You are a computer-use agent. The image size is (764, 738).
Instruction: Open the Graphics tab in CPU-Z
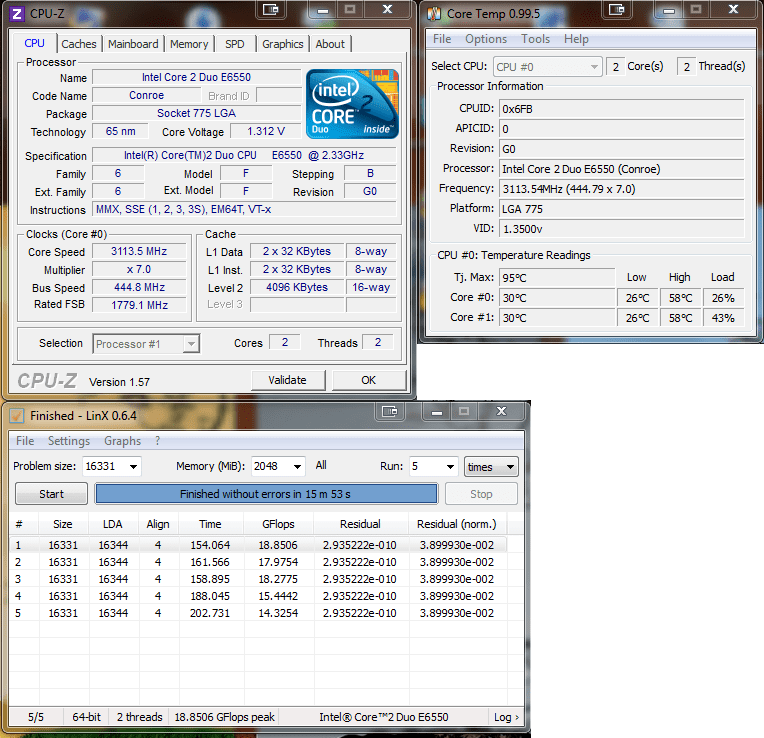click(x=283, y=44)
